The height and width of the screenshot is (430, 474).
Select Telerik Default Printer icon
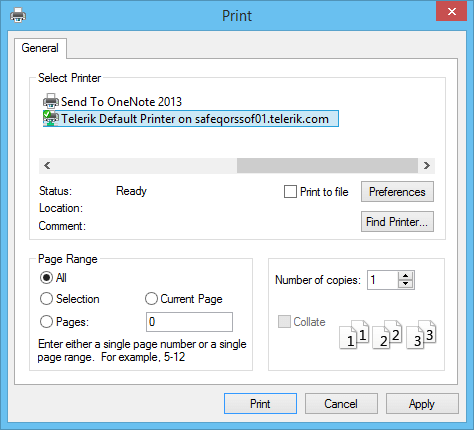click(51, 118)
